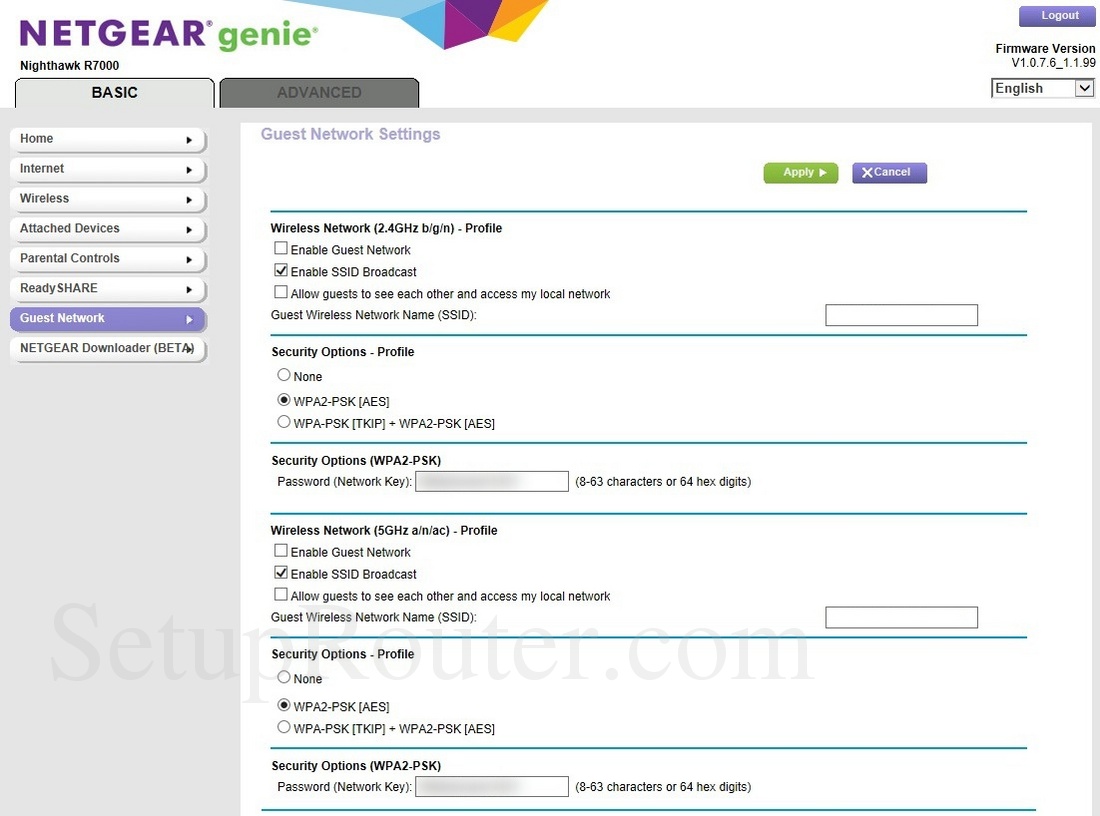
Task: Click the Logout button
Action: point(1057,15)
